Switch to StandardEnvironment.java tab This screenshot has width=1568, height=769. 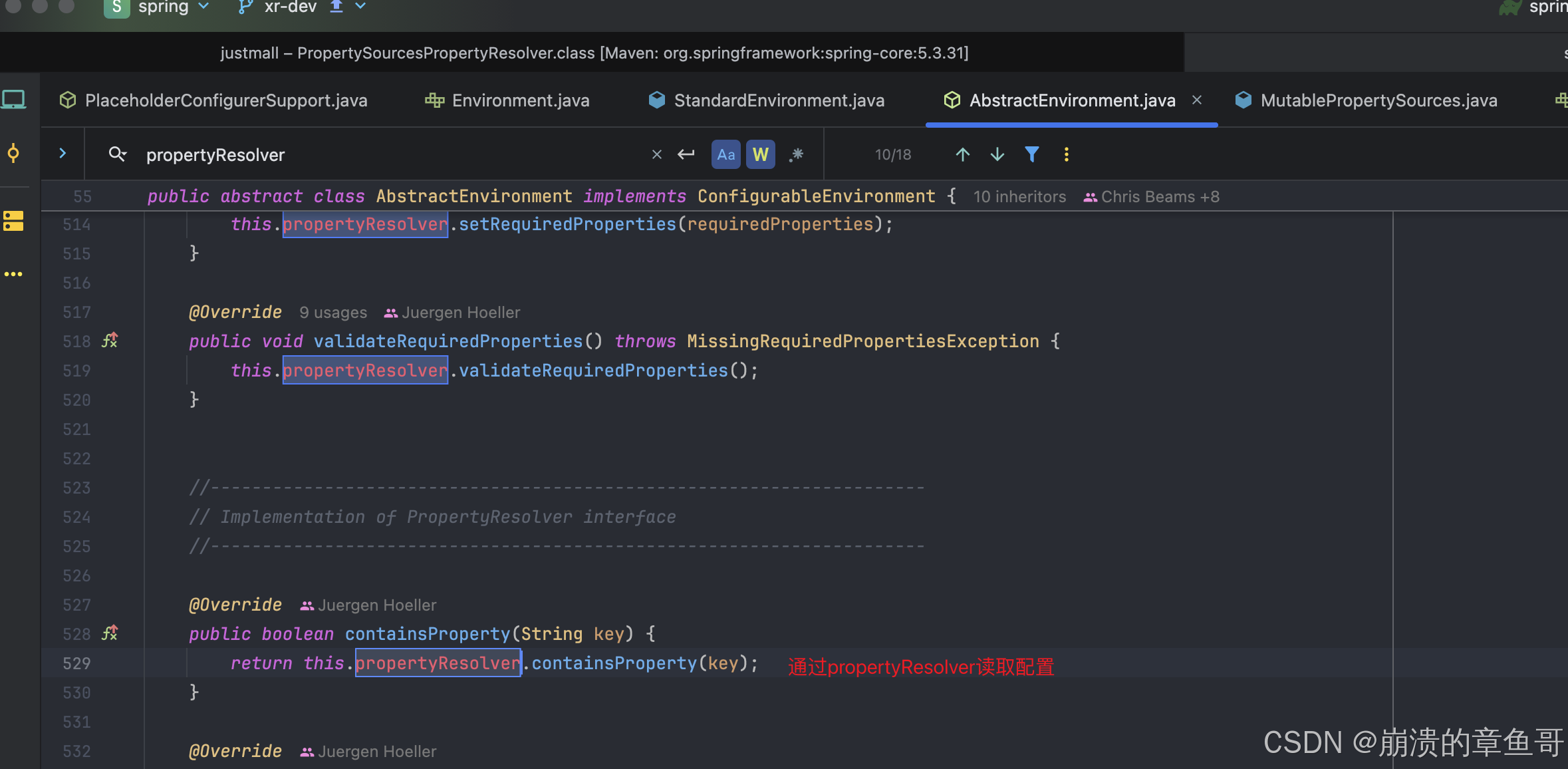click(778, 100)
